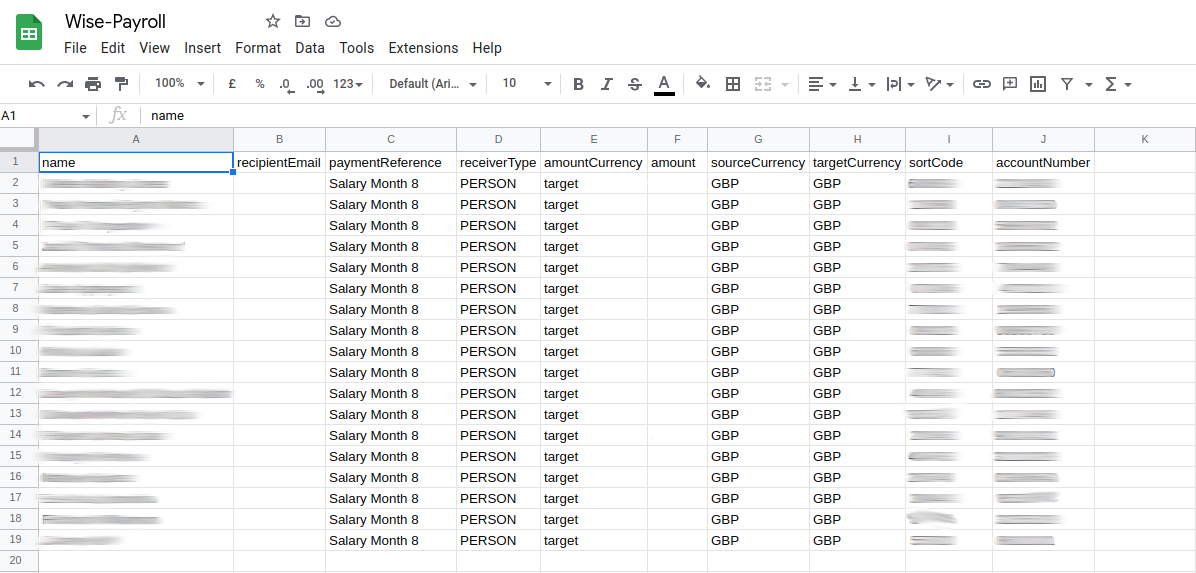Select the receiverType header cell

coord(499,163)
